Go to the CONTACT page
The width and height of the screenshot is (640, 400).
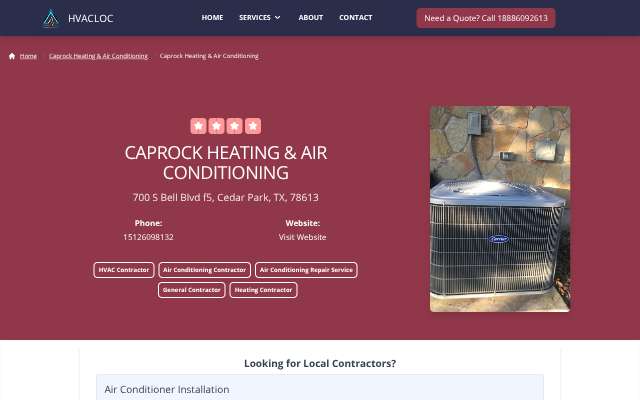356,18
